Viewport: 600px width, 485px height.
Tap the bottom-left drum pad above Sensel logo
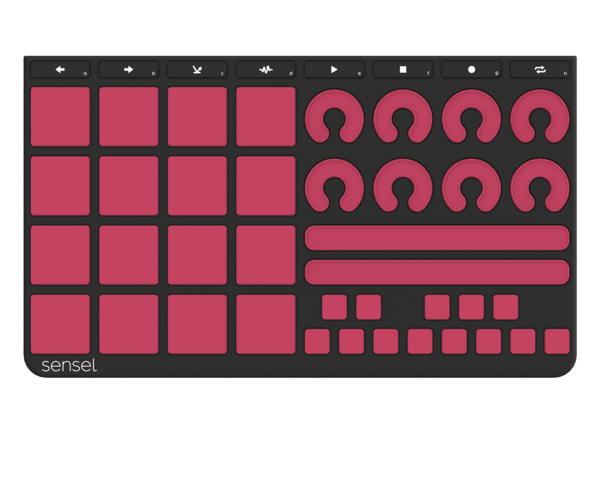[60, 323]
